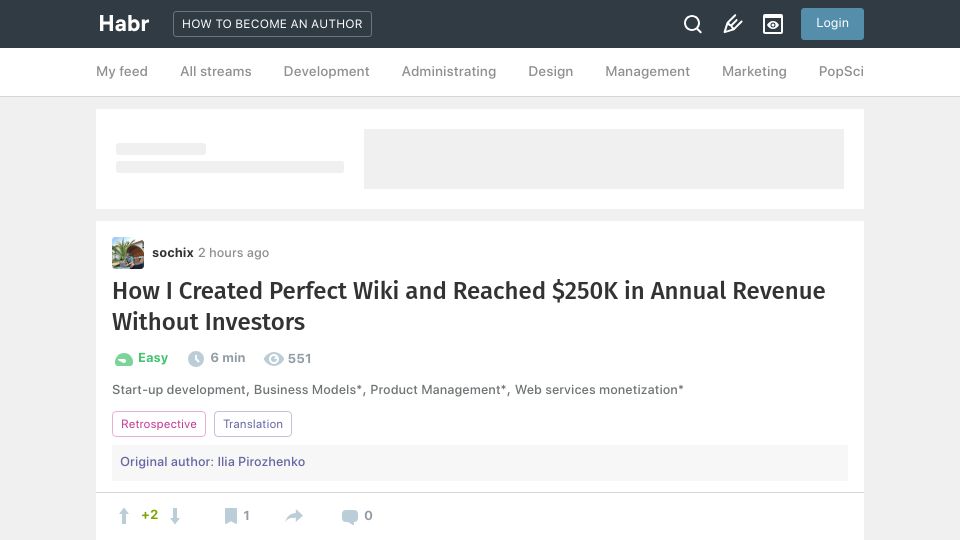The width and height of the screenshot is (960, 540).
Task: Open author profile sochix
Action: pyautogui.click(x=173, y=253)
